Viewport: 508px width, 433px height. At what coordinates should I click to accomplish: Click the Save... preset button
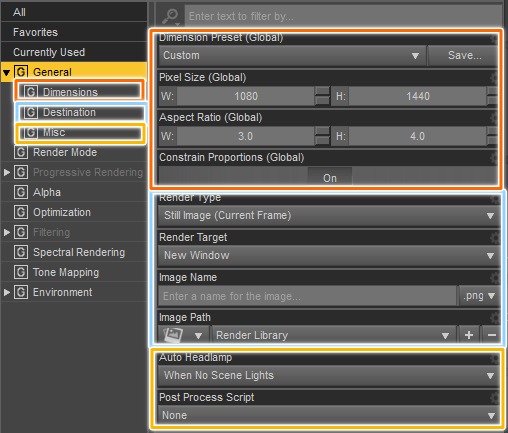tap(463, 55)
